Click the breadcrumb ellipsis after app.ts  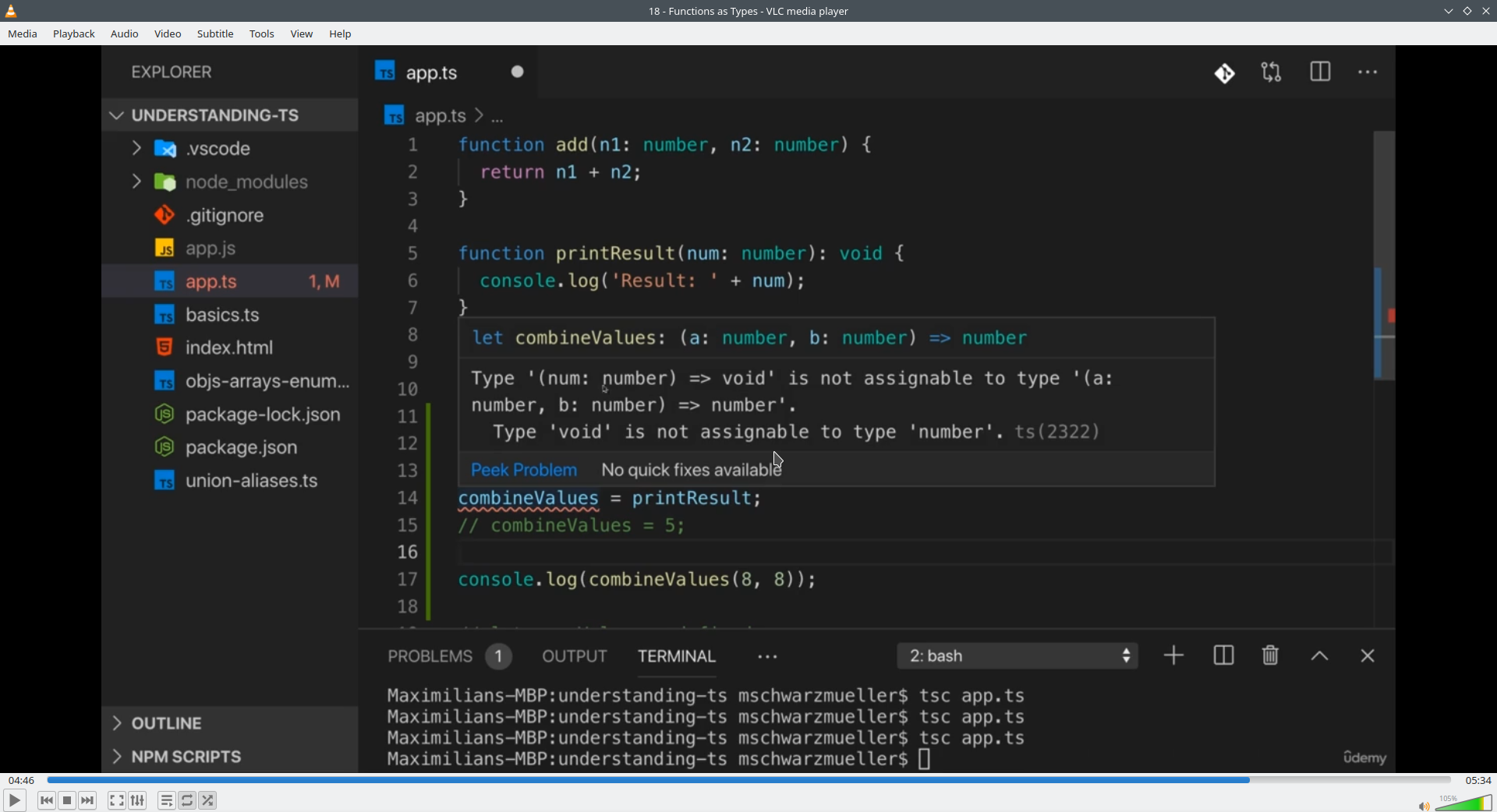tap(497, 118)
